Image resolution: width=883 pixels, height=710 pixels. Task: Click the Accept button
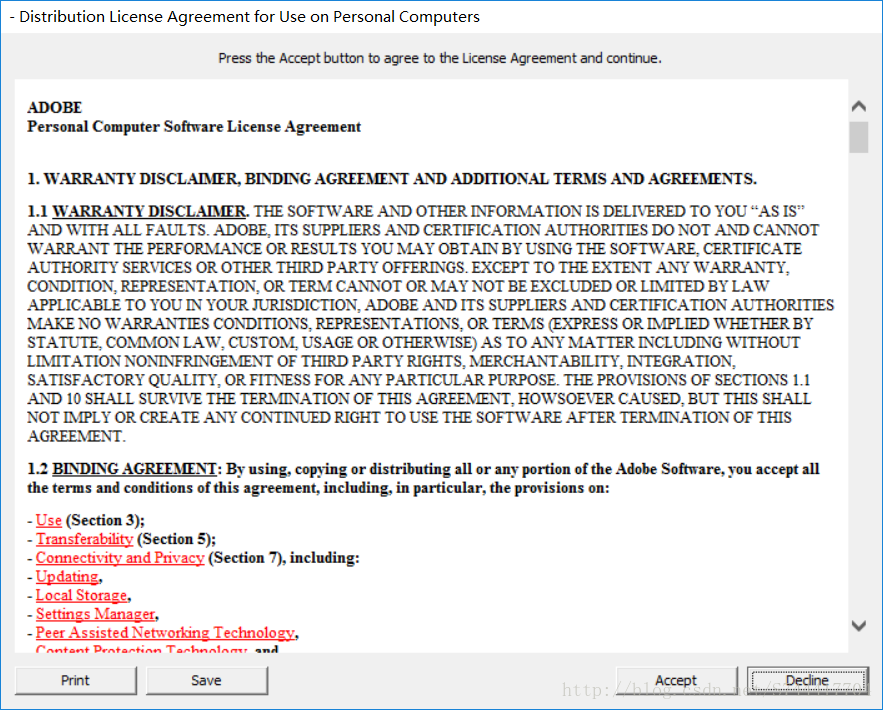click(x=676, y=681)
